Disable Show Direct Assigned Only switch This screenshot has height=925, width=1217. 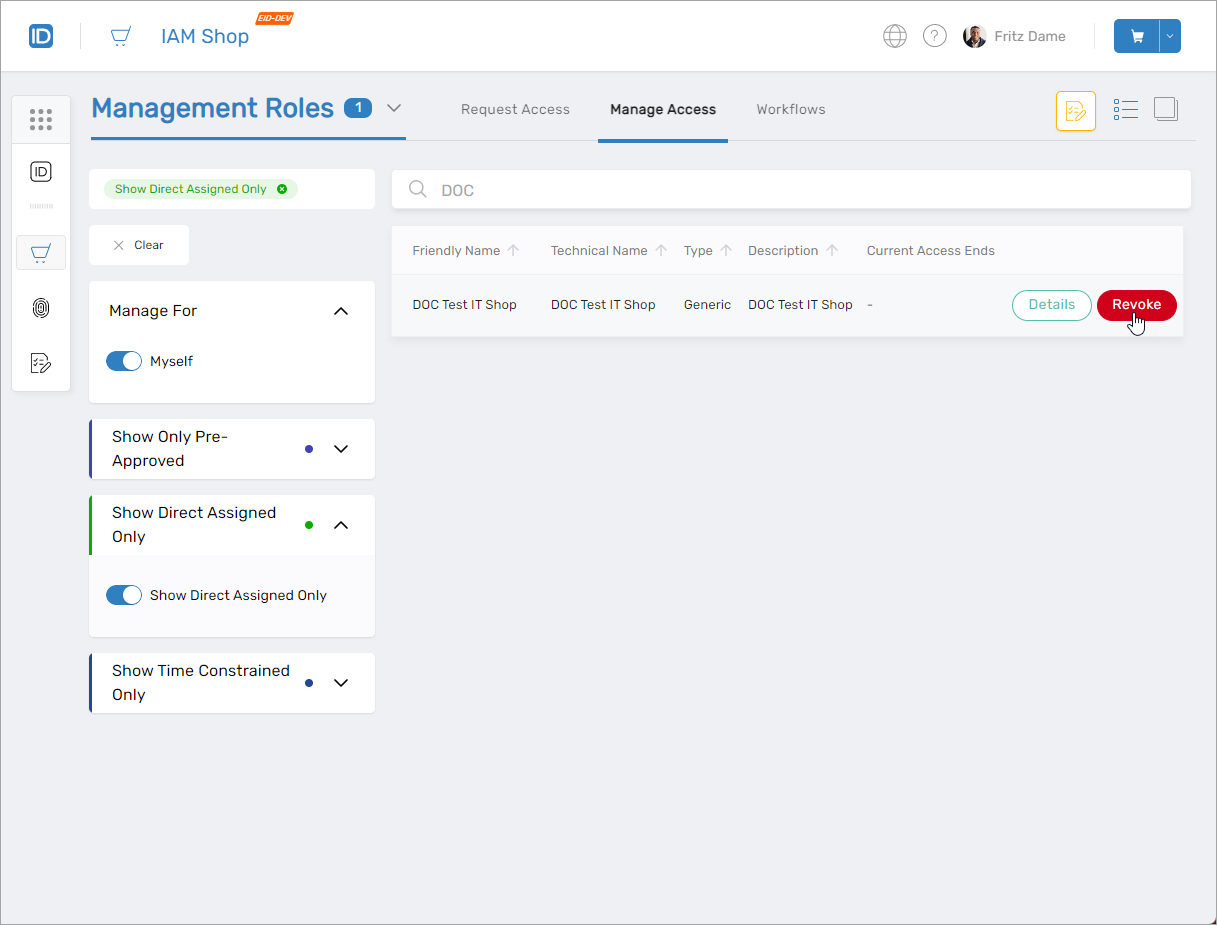tap(124, 595)
